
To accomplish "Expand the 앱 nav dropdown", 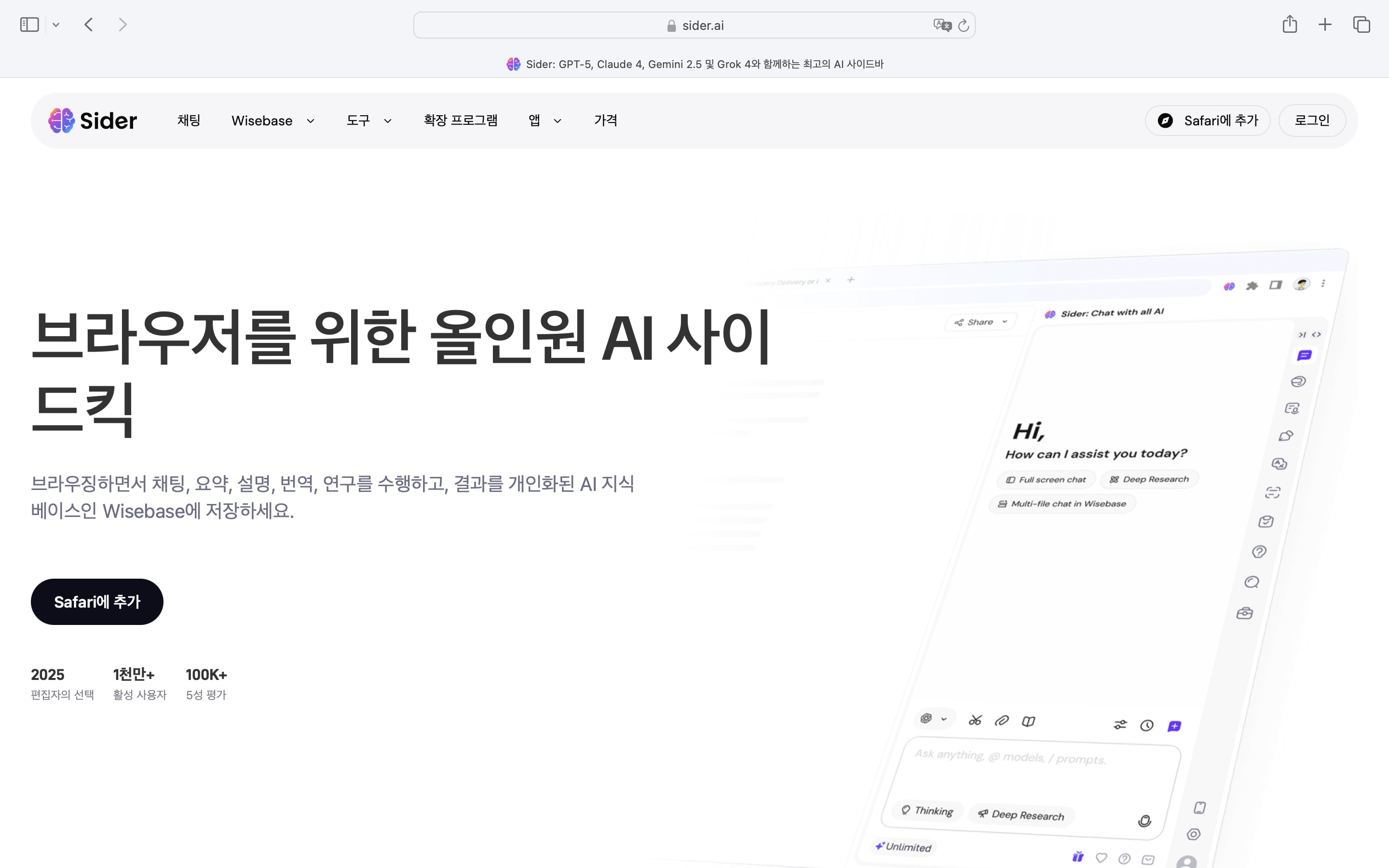I will (x=545, y=121).
